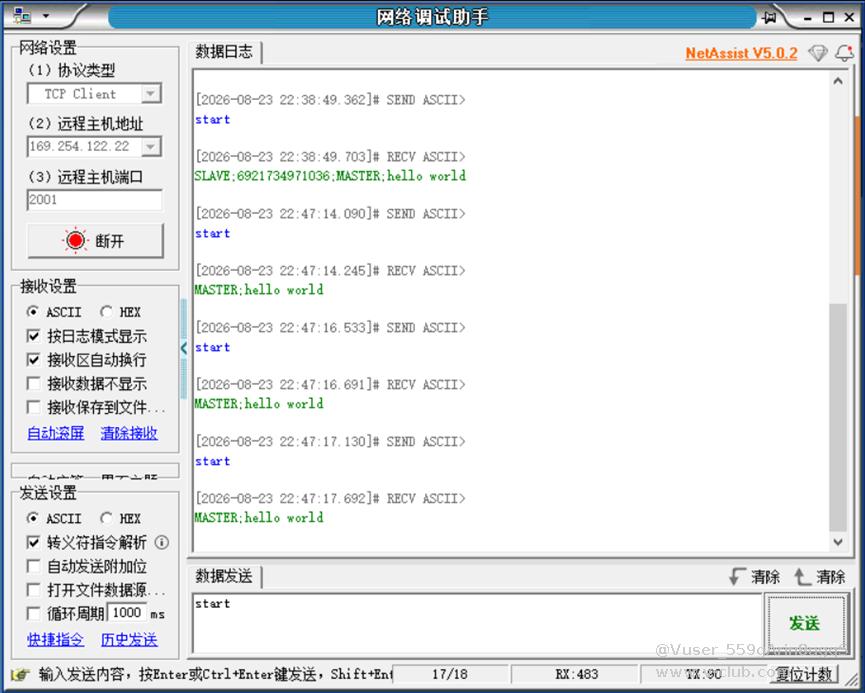Click the clear-down arrow icon in send panel
This screenshot has height=693, width=865.
(737, 577)
